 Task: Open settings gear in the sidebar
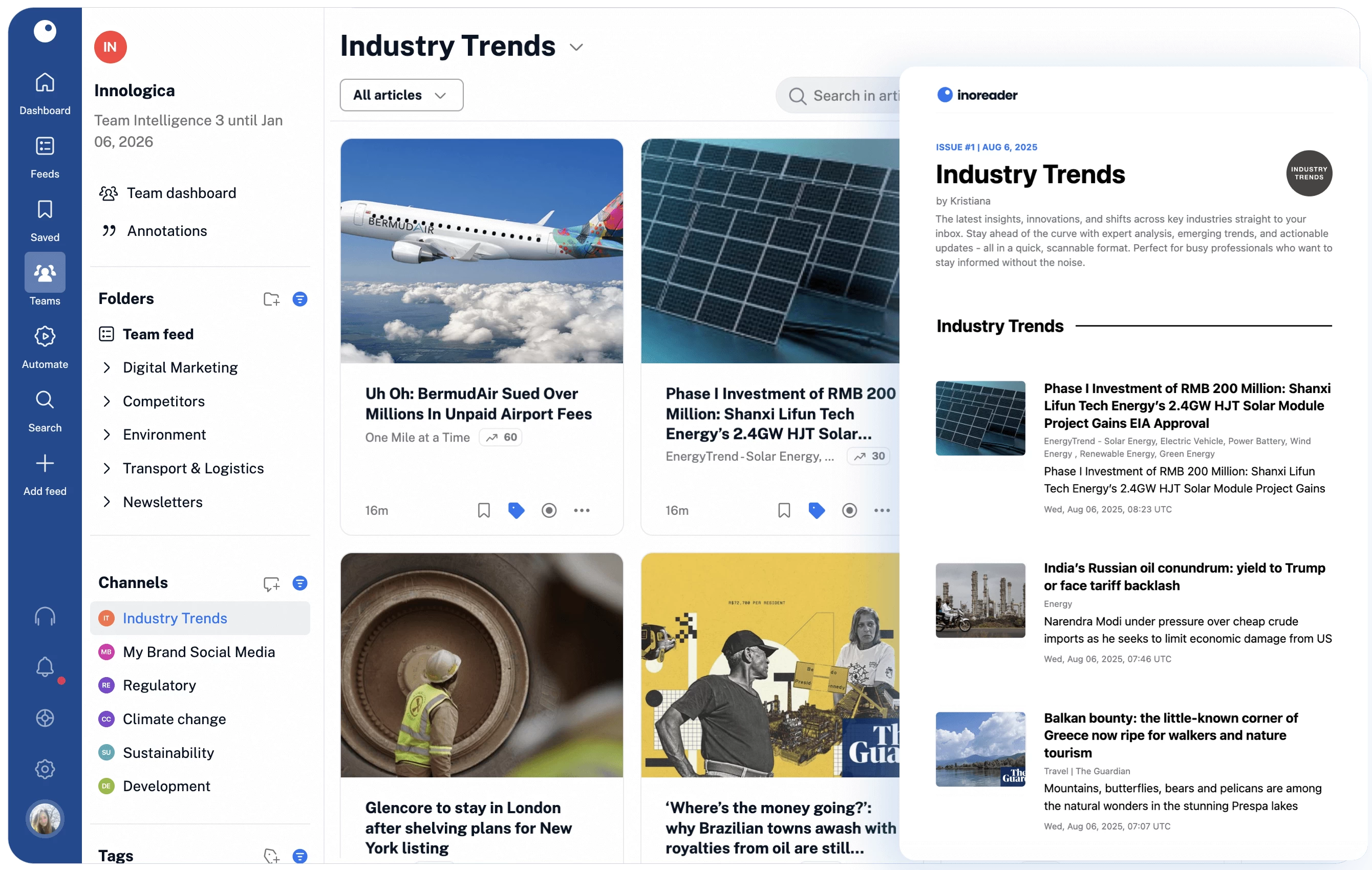tap(45, 769)
